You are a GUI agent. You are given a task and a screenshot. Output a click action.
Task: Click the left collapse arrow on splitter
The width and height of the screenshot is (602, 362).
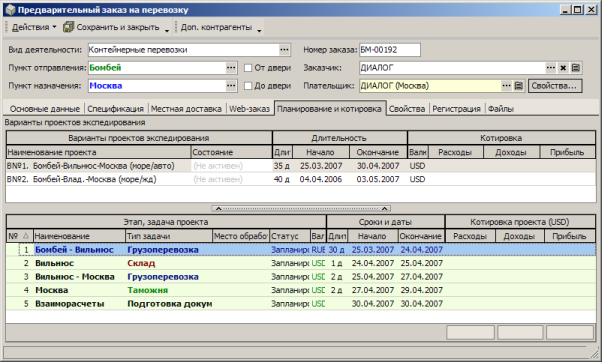[x=218, y=208]
